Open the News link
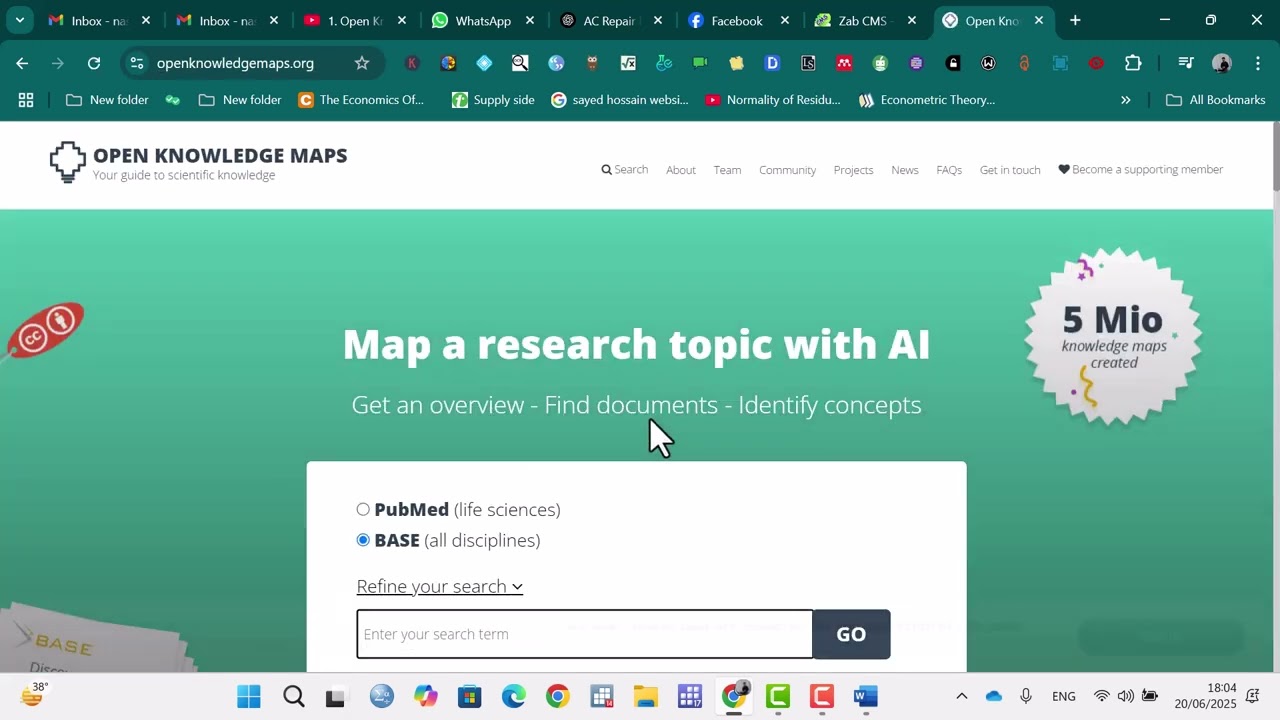The height and width of the screenshot is (720, 1280). click(x=905, y=170)
